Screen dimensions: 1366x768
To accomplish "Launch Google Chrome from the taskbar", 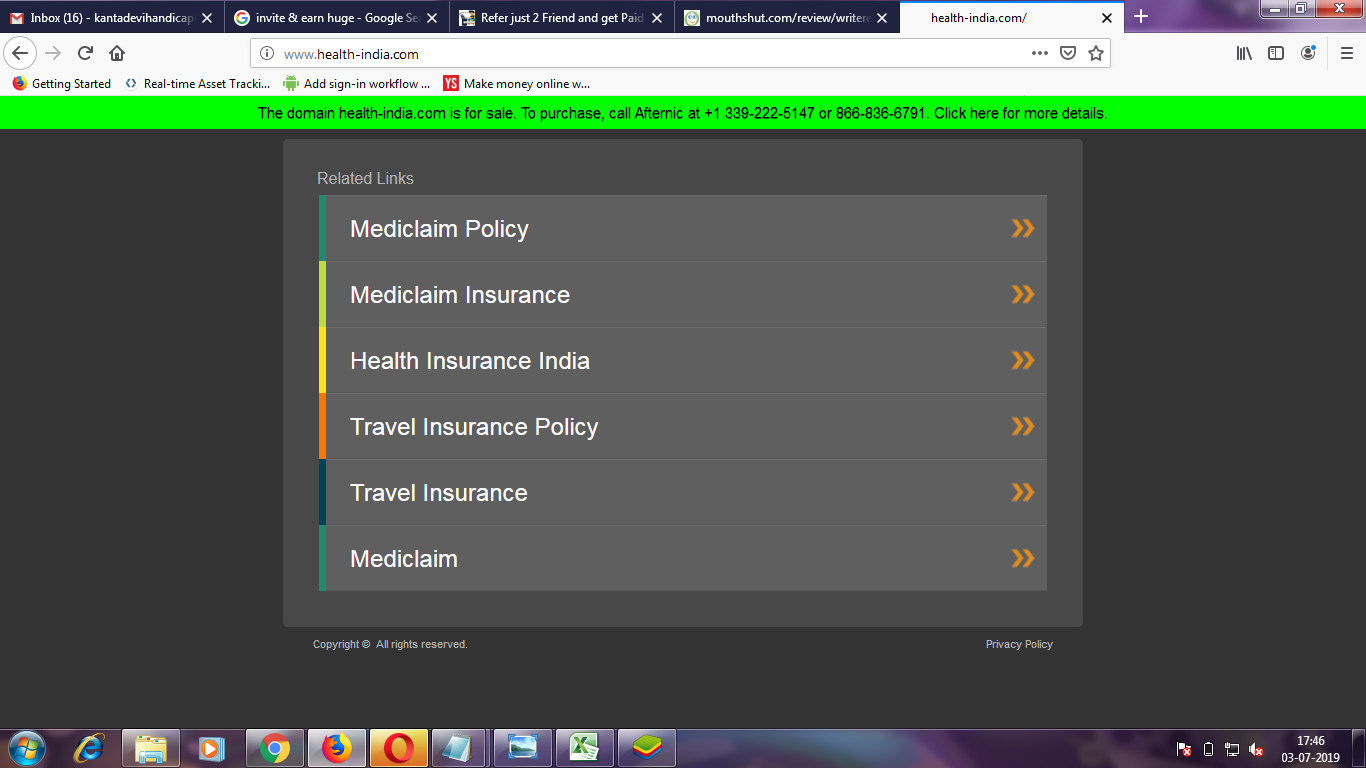I will pos(274,748).
